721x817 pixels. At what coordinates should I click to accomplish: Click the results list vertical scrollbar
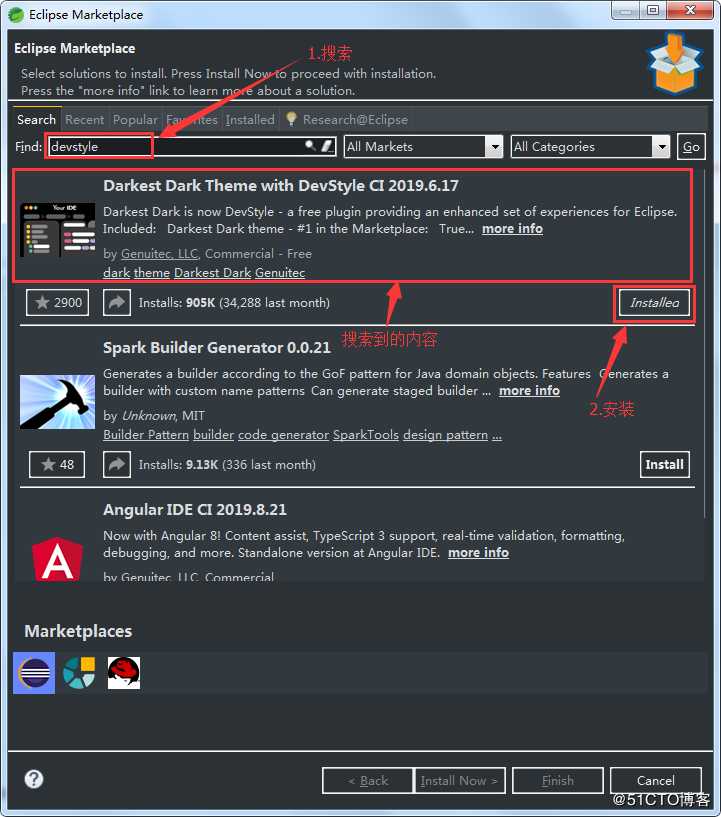click(705, 344)
